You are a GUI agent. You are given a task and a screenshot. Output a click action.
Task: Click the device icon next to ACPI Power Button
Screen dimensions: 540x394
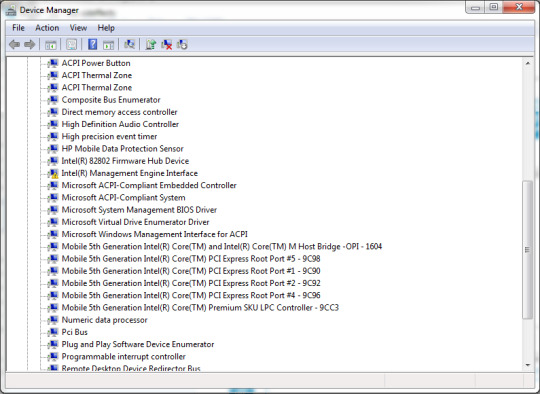(53, 63)
